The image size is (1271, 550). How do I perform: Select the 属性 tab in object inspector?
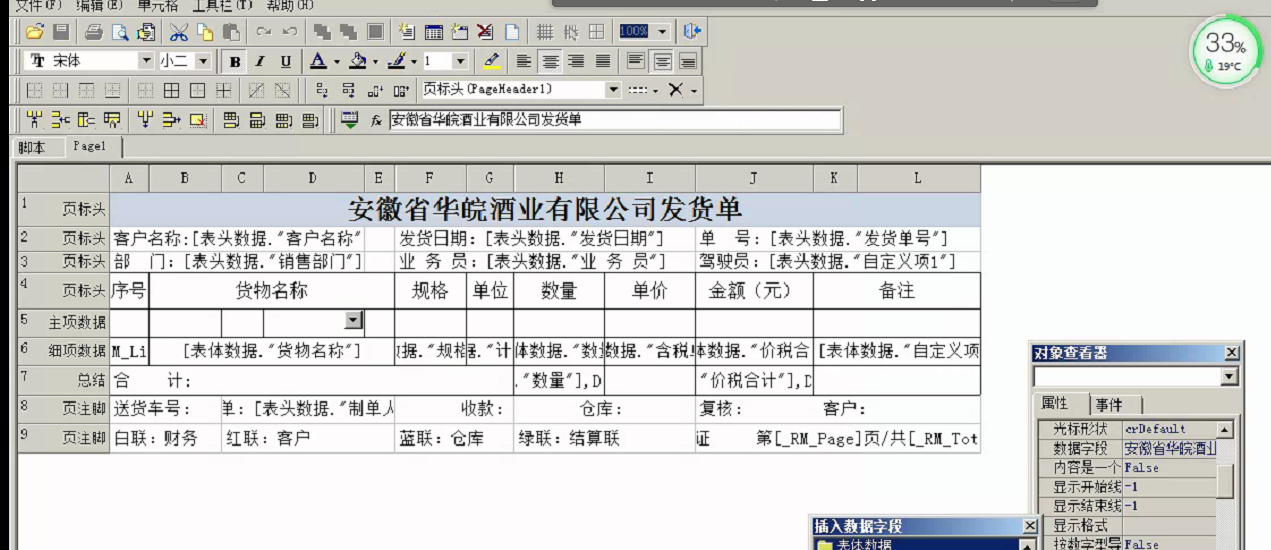point(1055,403)
